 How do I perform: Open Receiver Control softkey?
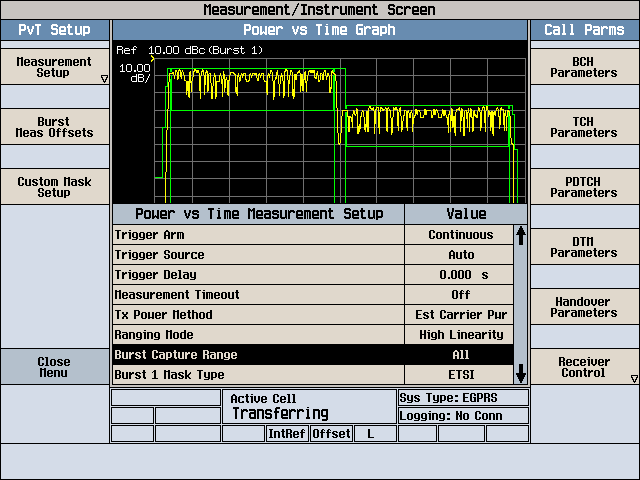(x=585, y=367)
